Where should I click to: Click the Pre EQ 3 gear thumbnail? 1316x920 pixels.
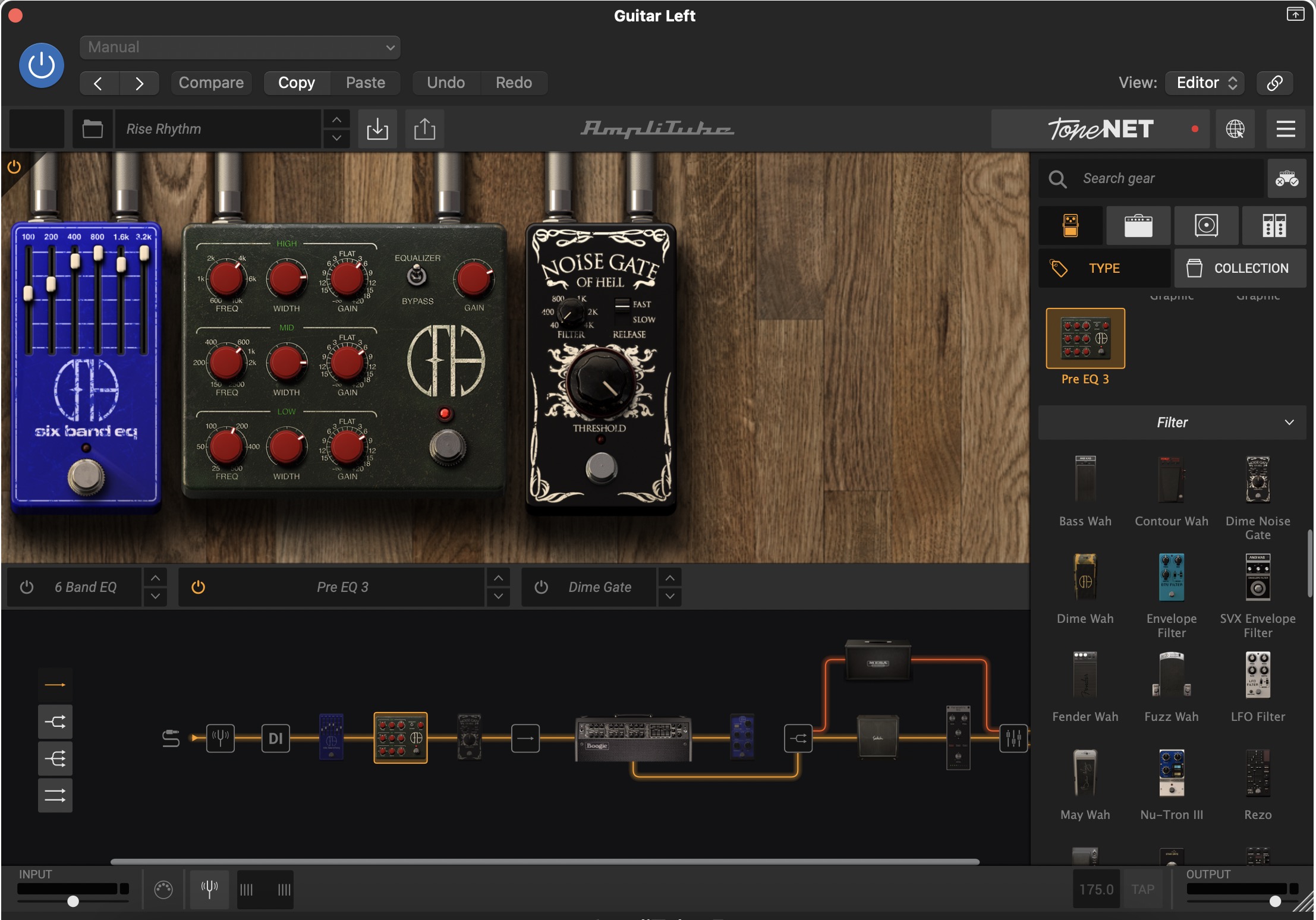tap(1085, 338)
